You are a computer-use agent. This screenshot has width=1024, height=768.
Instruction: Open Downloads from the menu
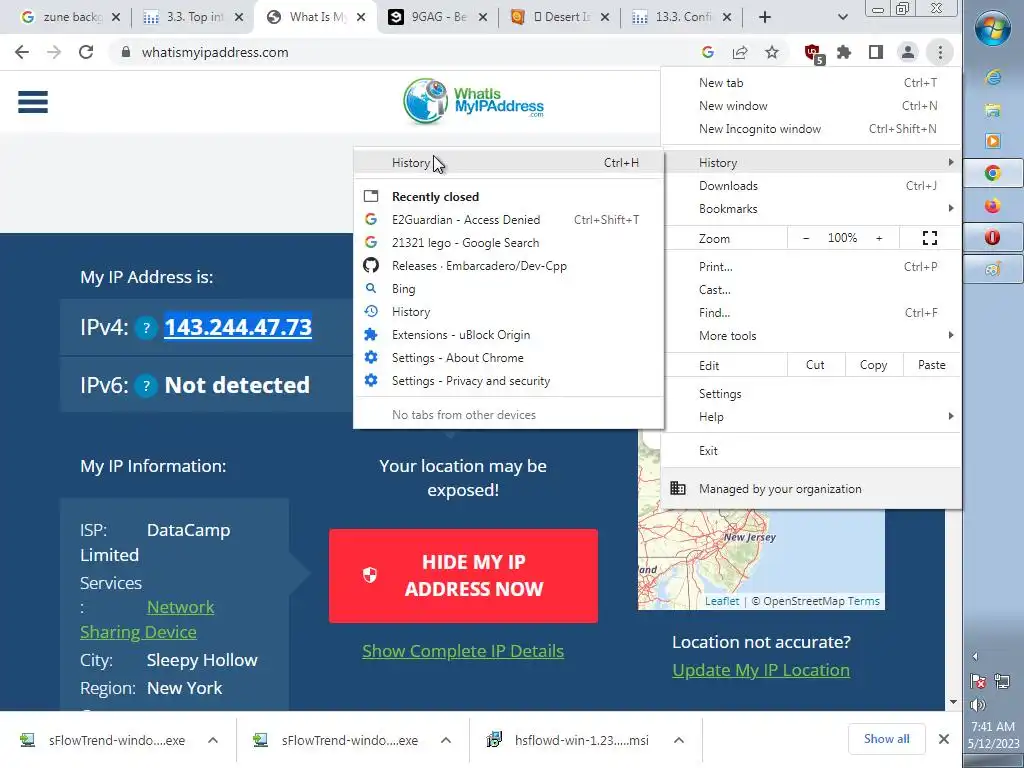(x=811, y=185)
